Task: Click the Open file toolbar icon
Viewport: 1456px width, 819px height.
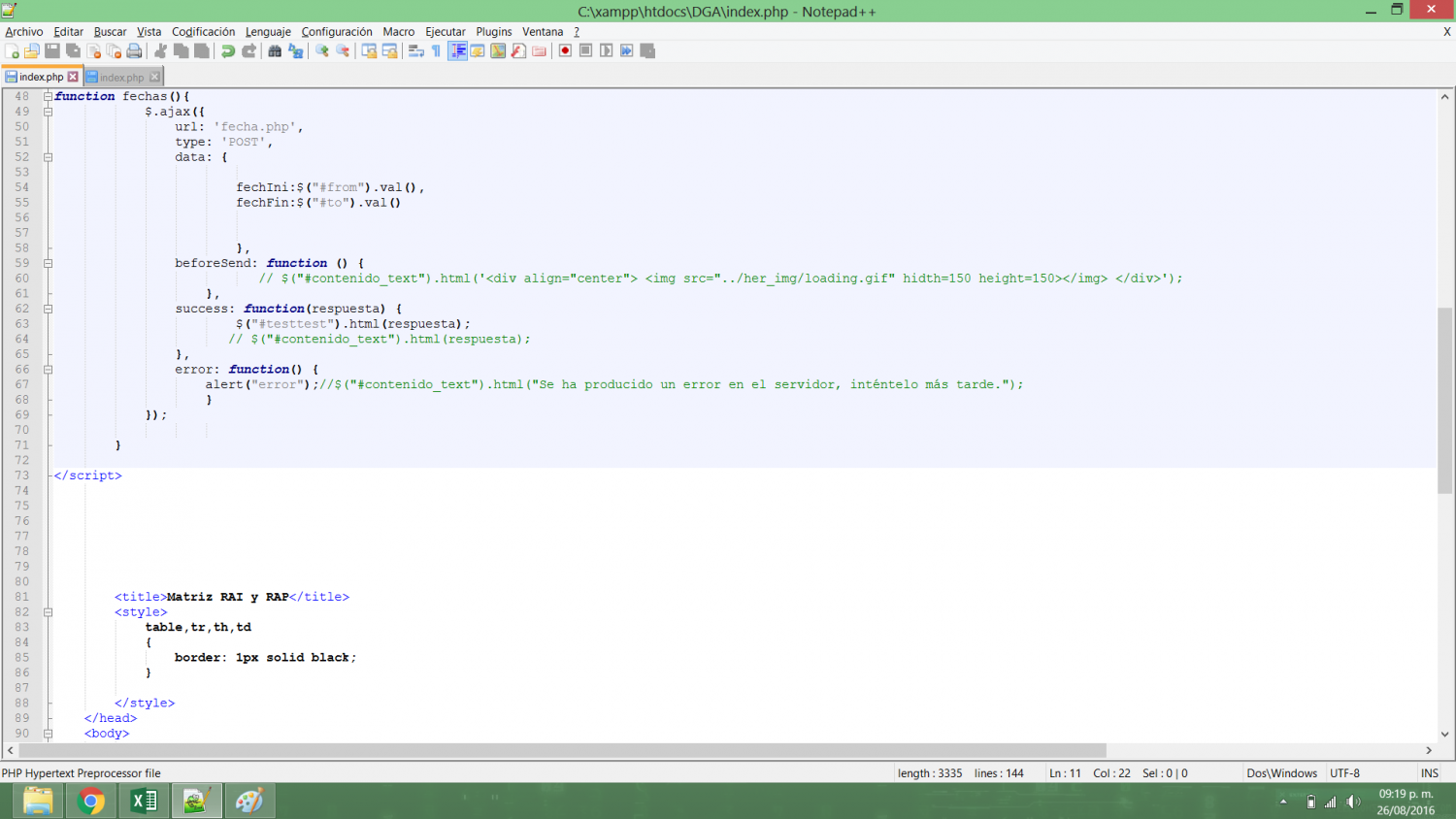Action: point(32,50)
